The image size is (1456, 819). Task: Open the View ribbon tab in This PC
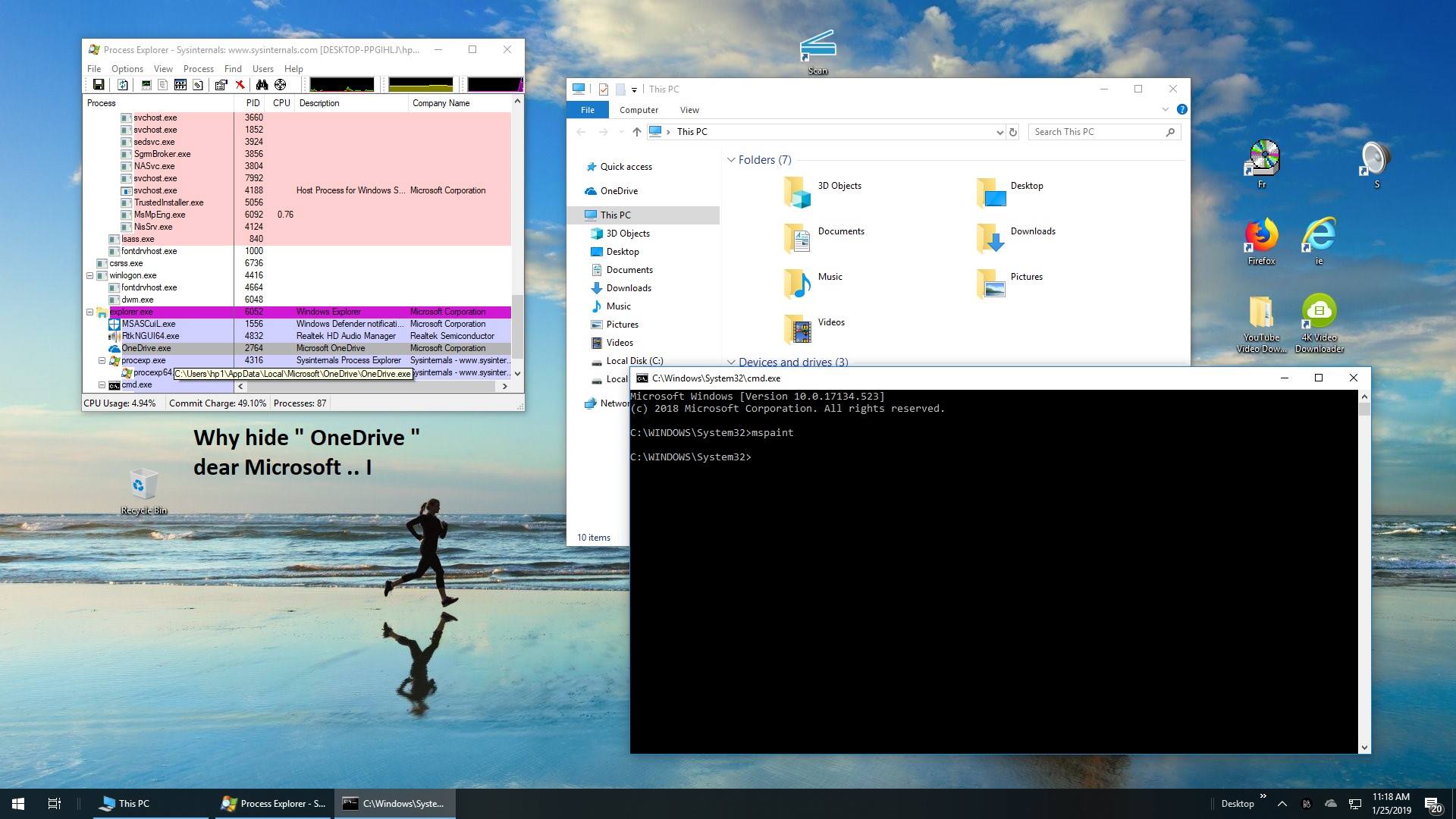point(689,110)
